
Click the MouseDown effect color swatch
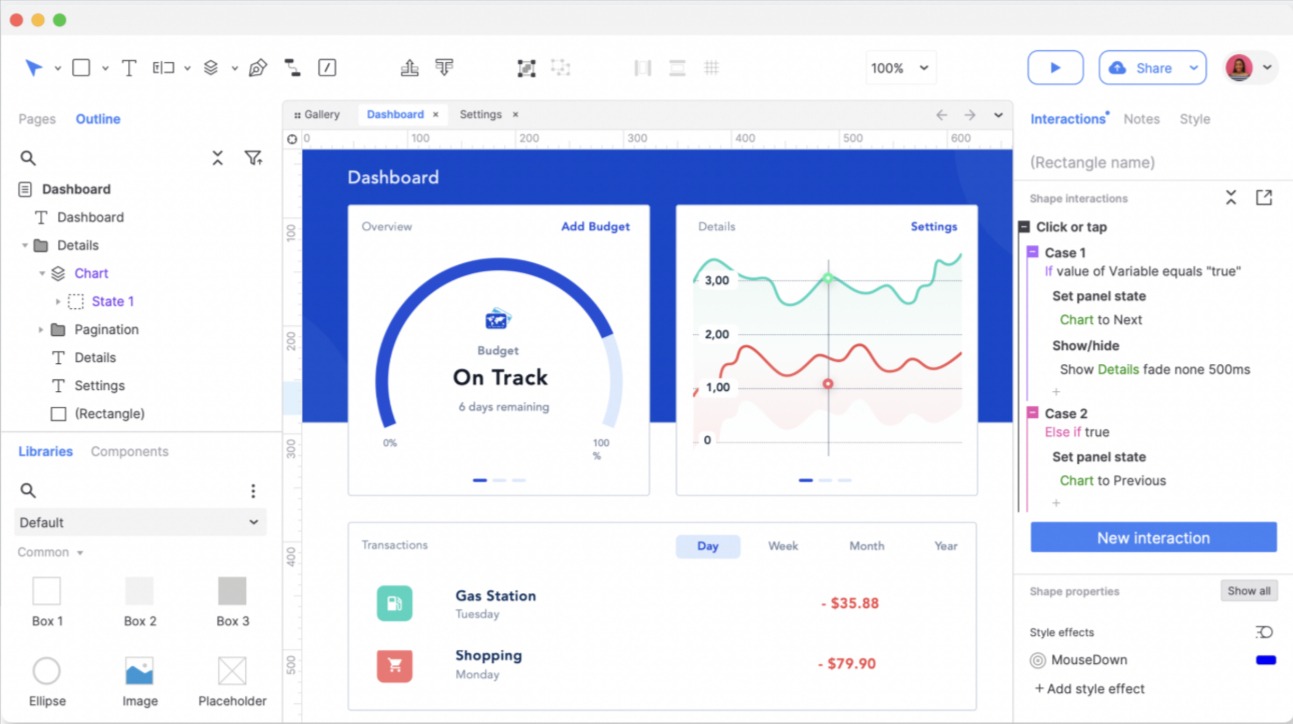1265,660
